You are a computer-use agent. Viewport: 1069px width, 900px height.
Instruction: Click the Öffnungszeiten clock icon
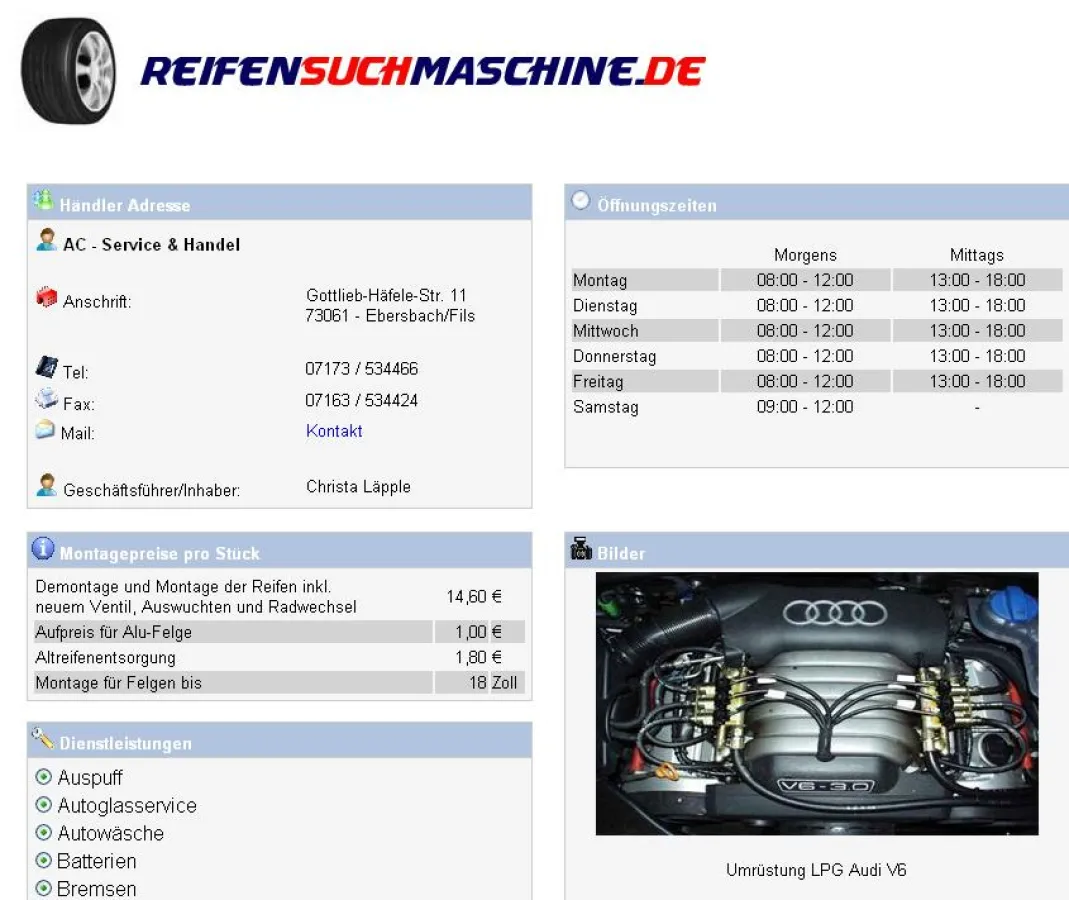click(x=580, y=201)
